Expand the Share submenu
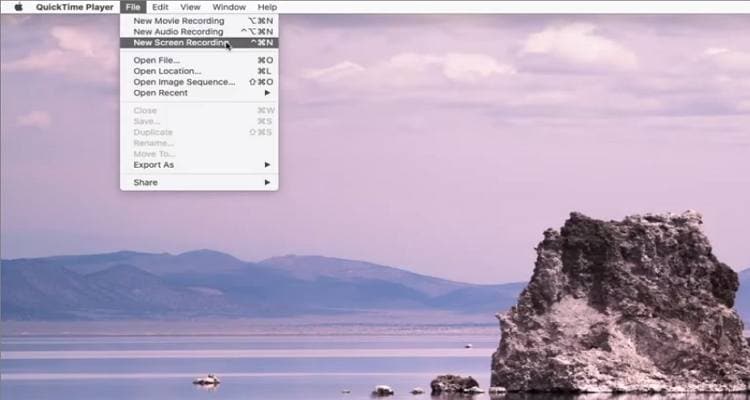 (x=199, y=182)
